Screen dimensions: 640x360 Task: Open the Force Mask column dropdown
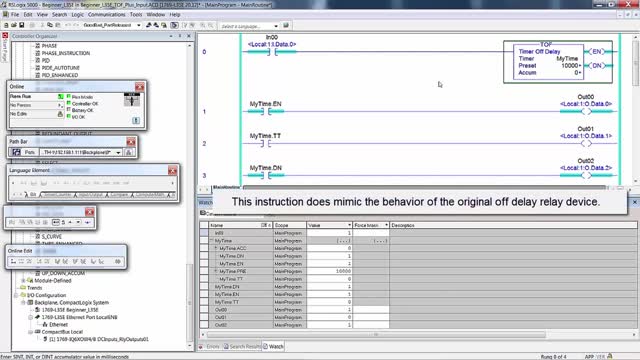[386, 225]
